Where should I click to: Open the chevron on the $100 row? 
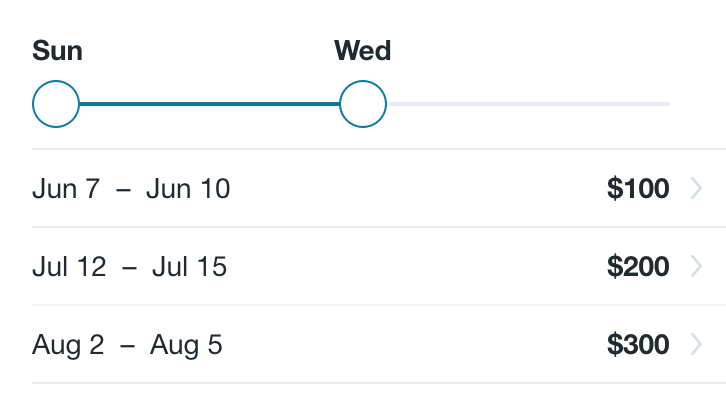[x=697, y=188]
